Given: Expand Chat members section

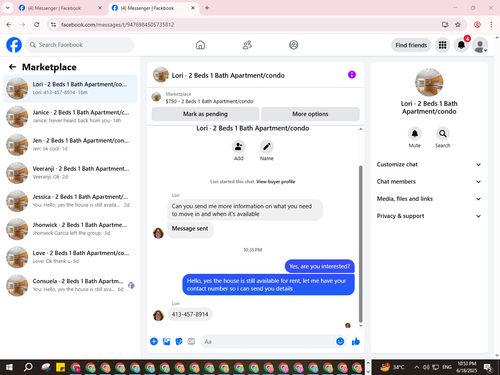Looking at the screenshot, I should tap(429, 182).
